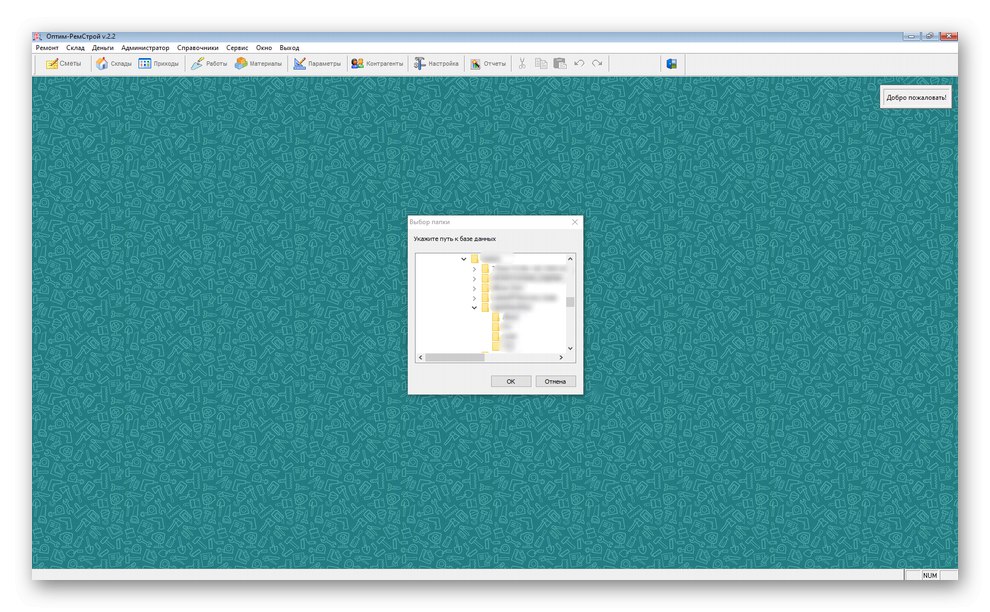Close the Оптим-РемСтрой main window
Viewport: 990px width, 612px height.
[948, 37]
